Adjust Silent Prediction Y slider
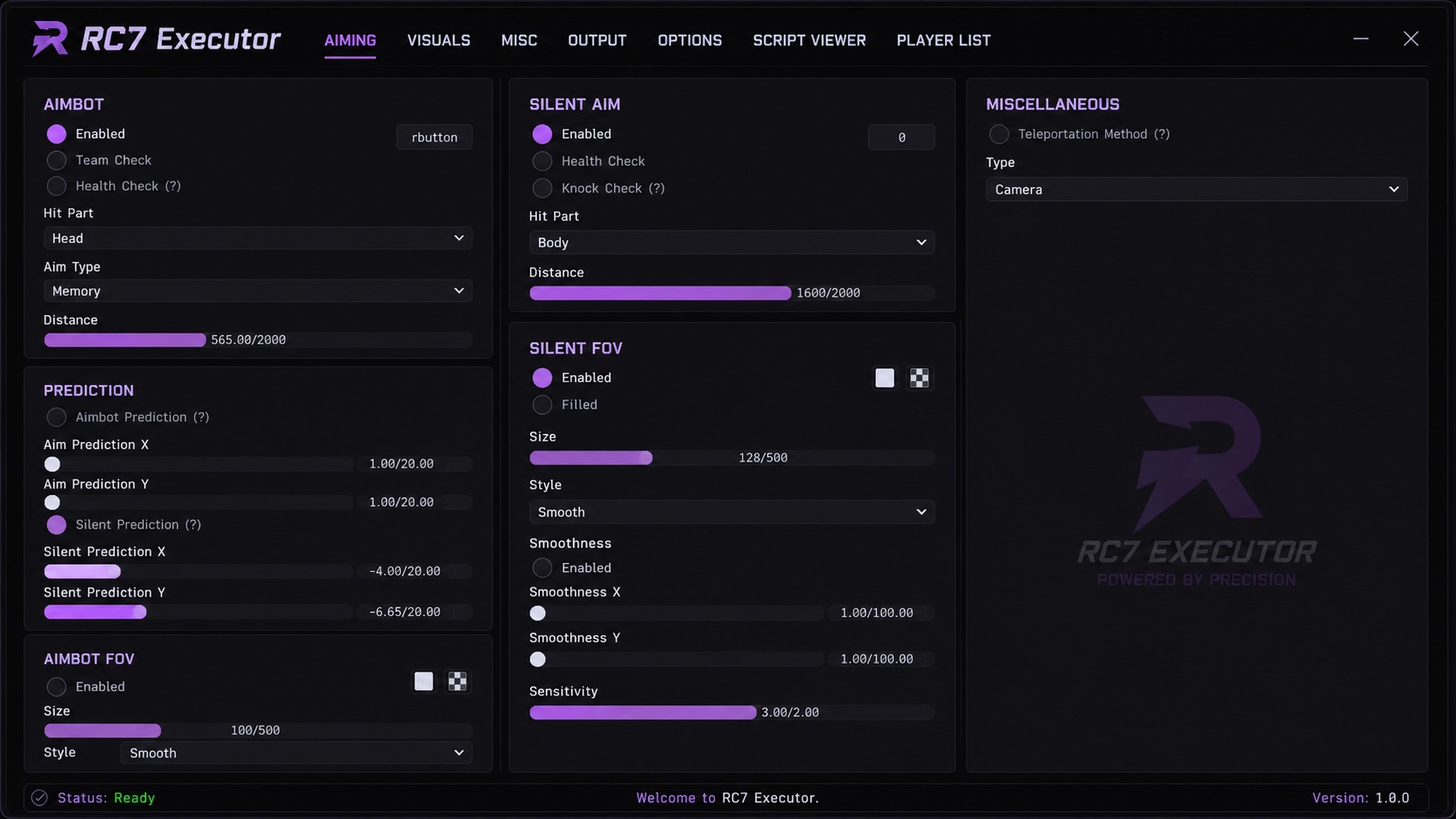 coord(199,612)
